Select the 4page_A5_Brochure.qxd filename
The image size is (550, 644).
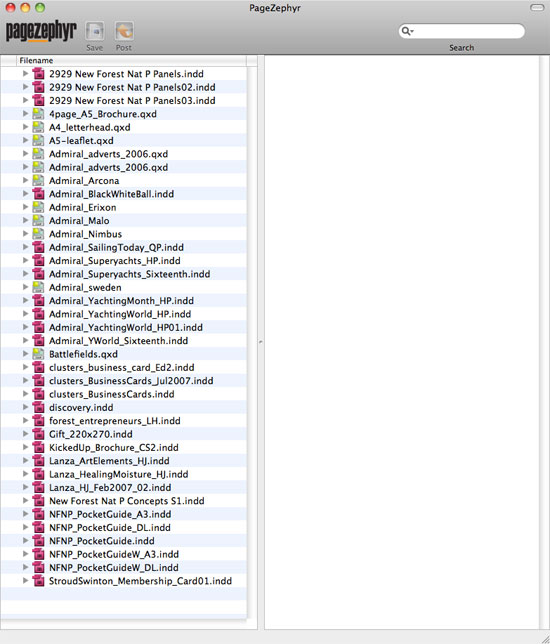pos(103,114)
